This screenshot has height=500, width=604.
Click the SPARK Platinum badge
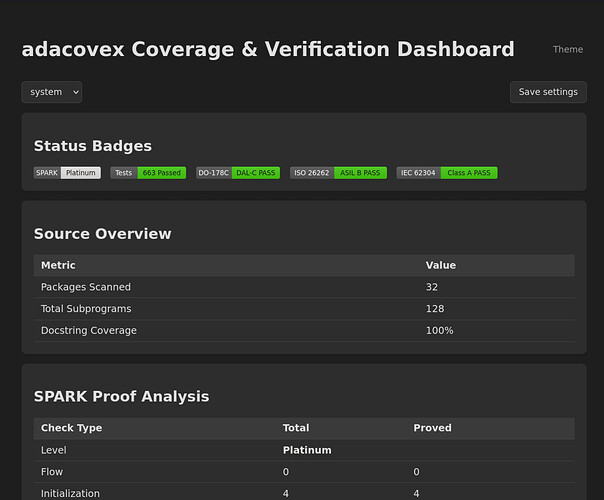(x=67, y=173)
